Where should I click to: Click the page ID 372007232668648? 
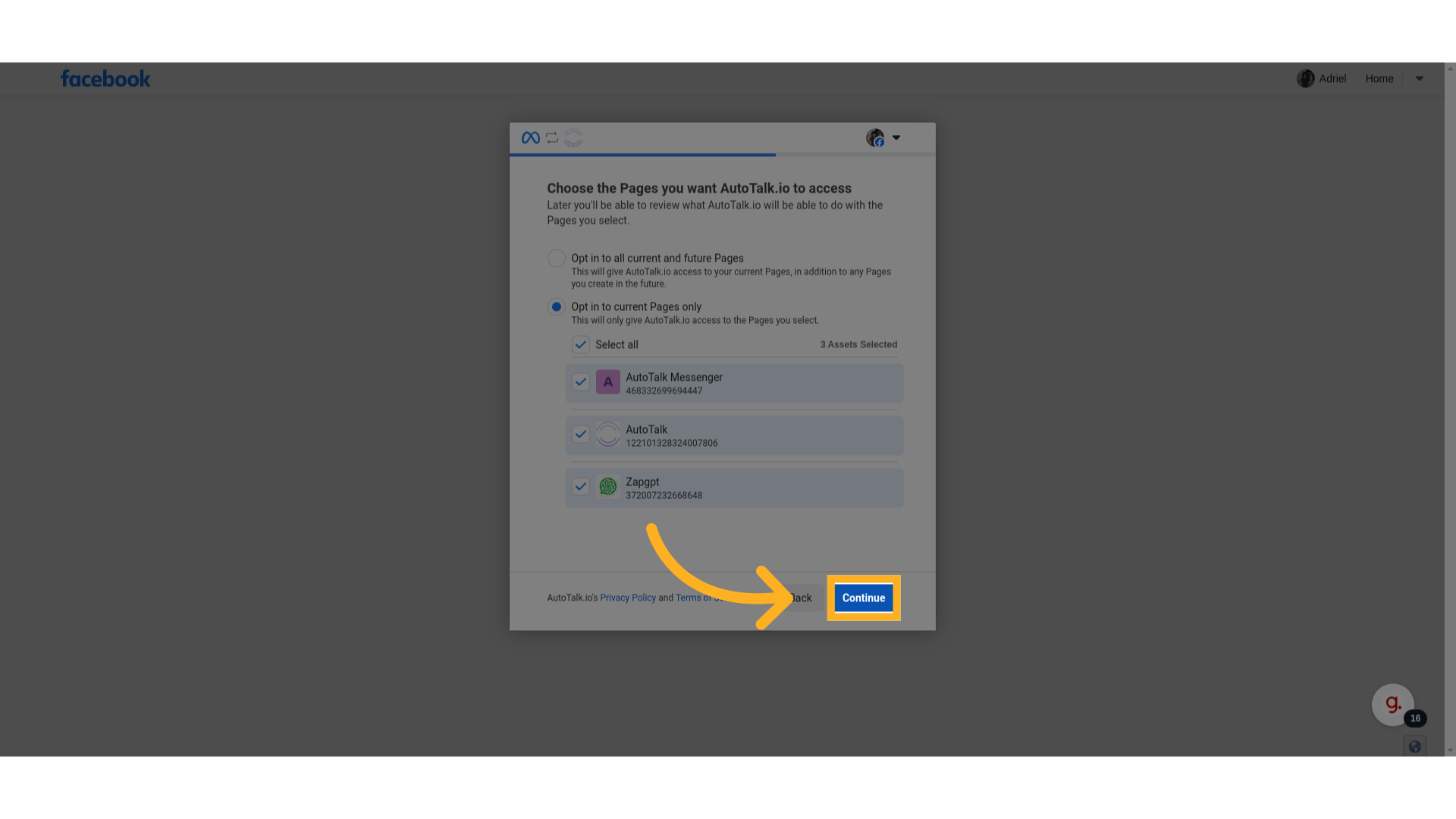664,496
